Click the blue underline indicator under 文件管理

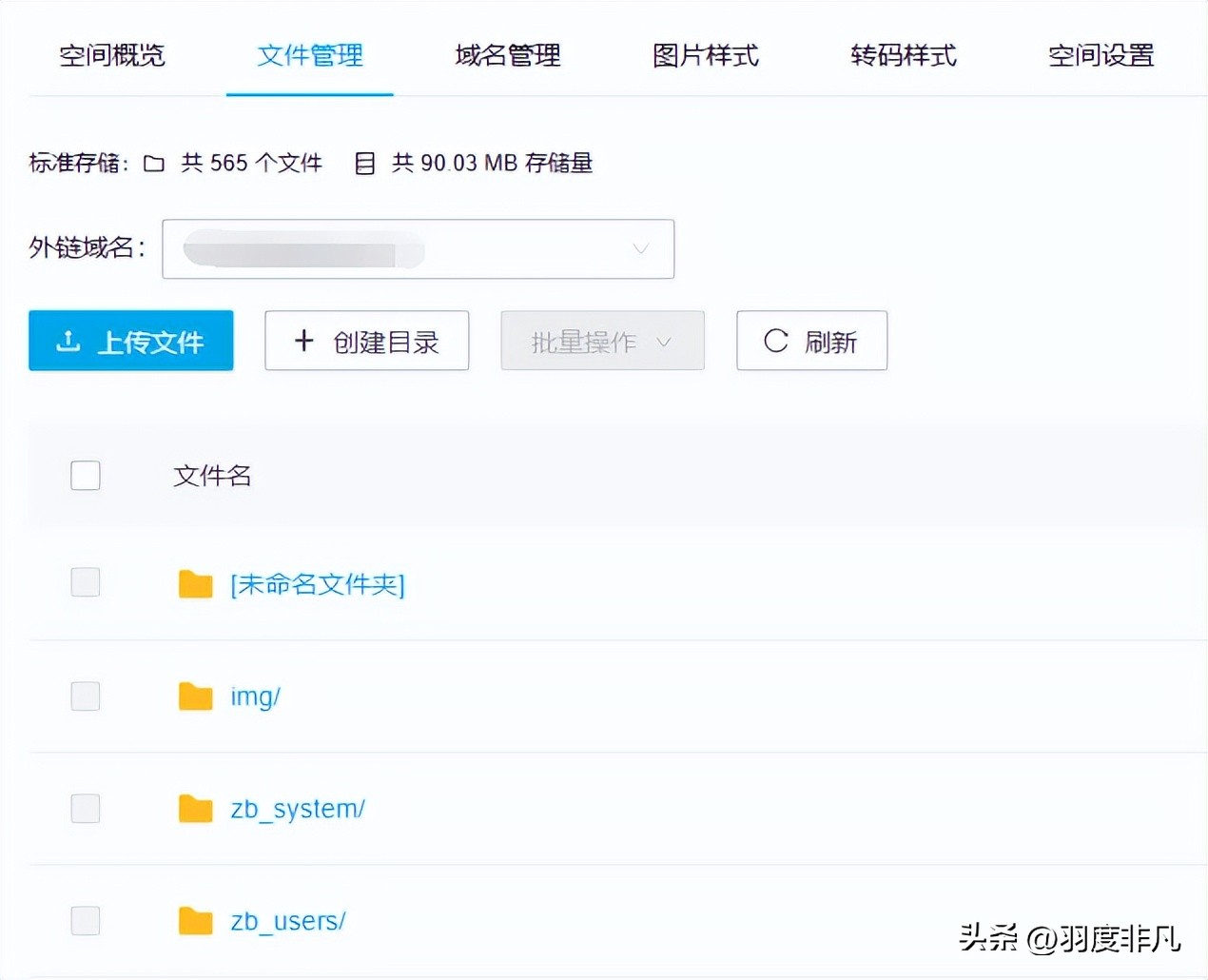(x=309, y=94)
